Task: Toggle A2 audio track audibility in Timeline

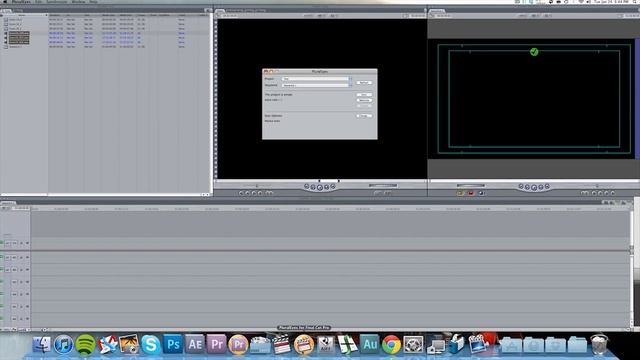Action: [2, 270]
